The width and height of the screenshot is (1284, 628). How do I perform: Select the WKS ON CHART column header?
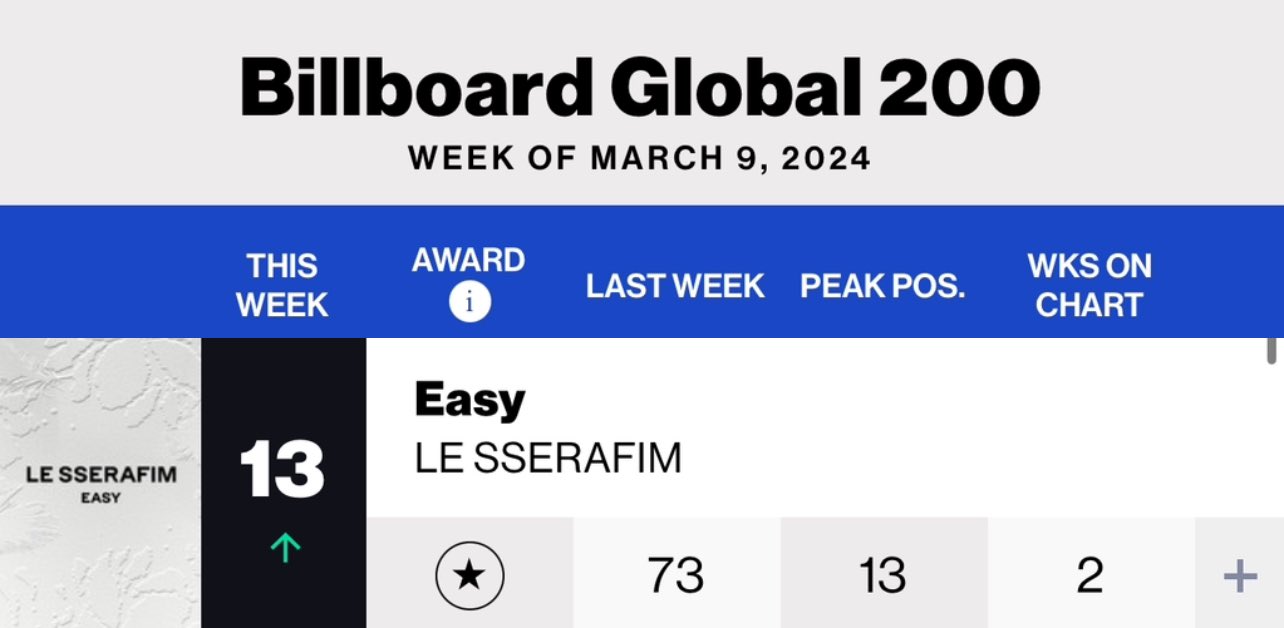pos(1089,285)
